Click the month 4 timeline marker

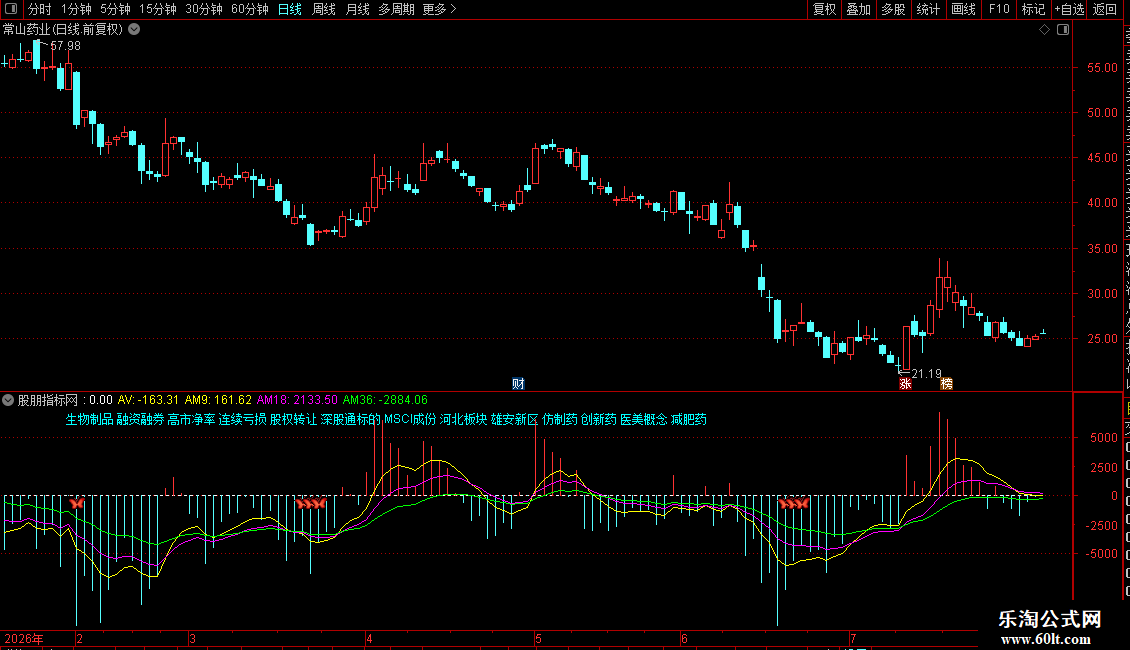[x=369, y=639]
